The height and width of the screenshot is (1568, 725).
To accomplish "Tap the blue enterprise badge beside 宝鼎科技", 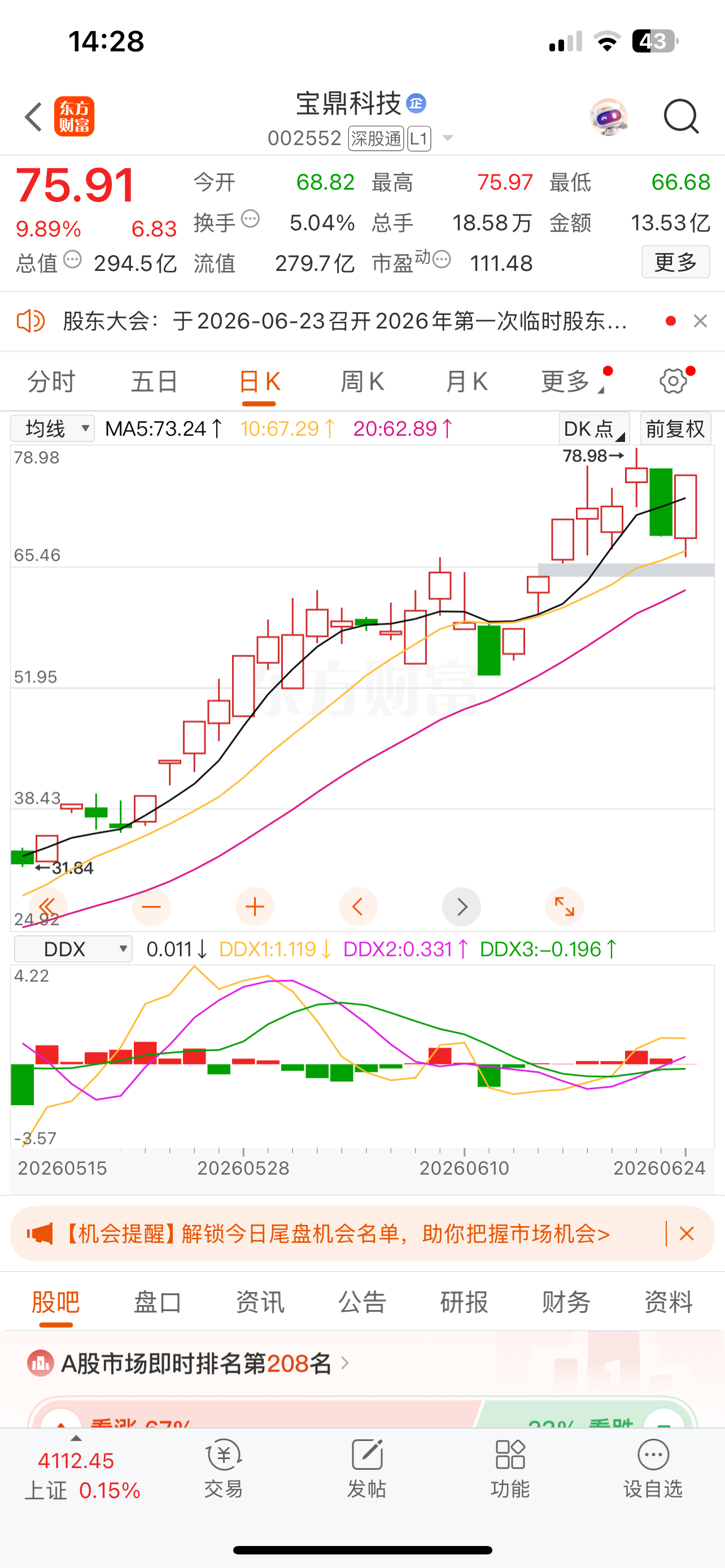I will point(416,103).
